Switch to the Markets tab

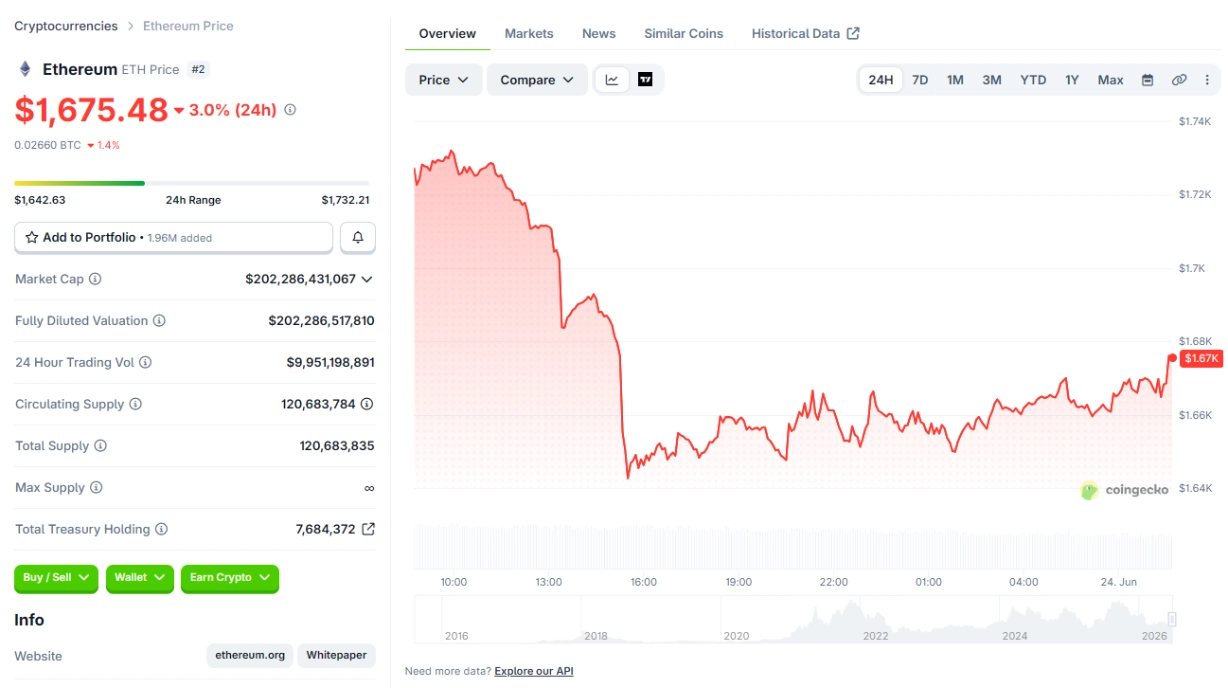pyautogui.click(x=529, y=33)
